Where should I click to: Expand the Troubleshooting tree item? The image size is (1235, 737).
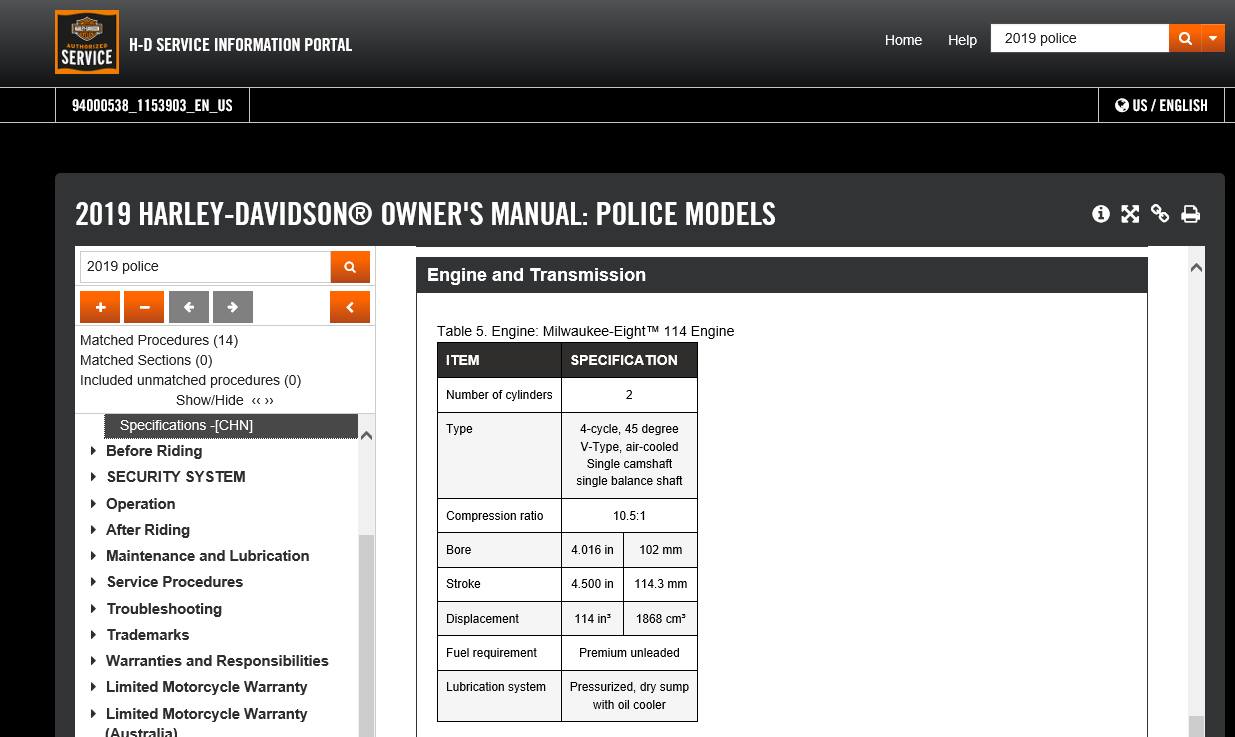click(x=94, y=609)
